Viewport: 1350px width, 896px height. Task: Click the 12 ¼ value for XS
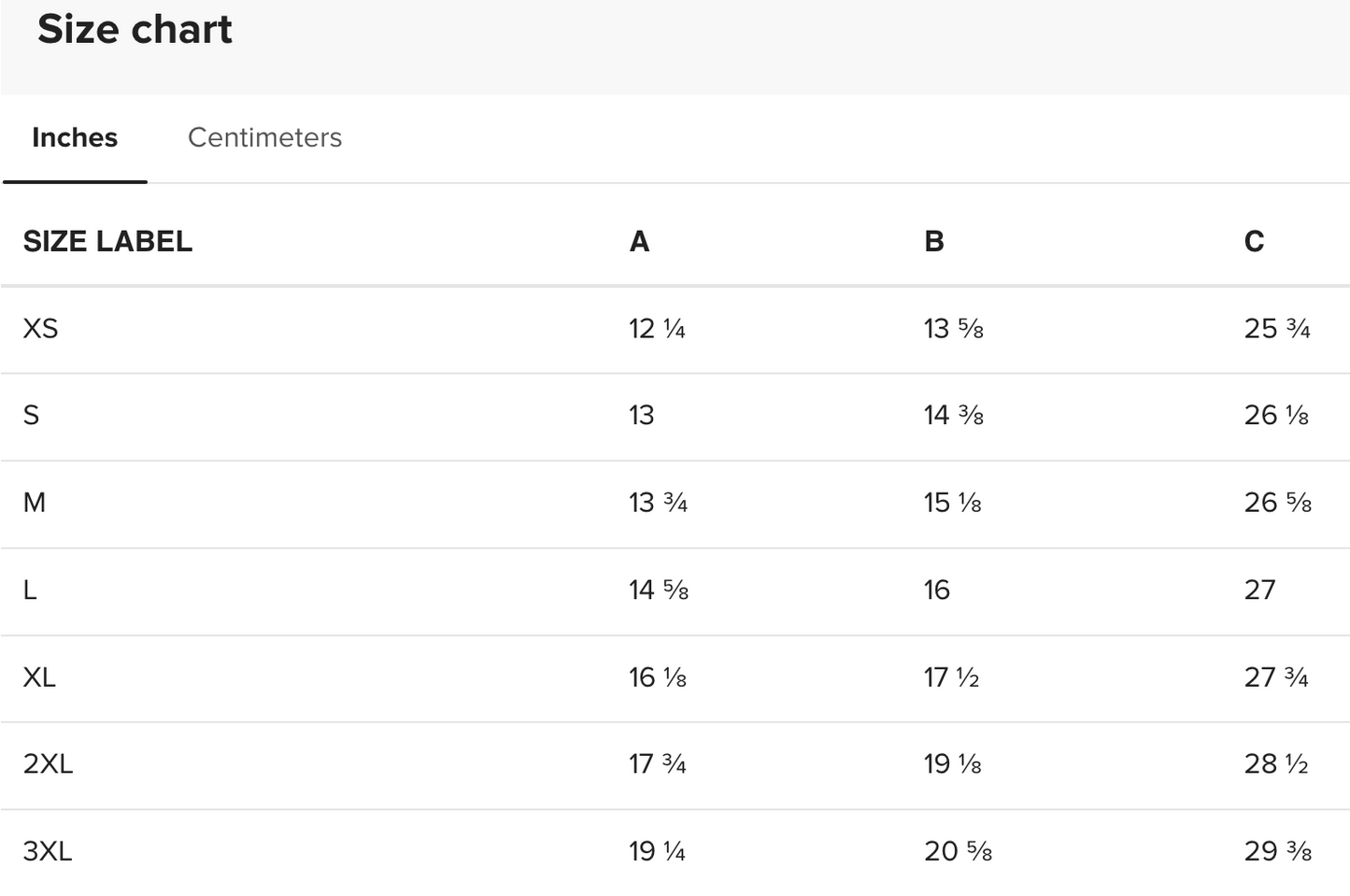pos(657,328)
